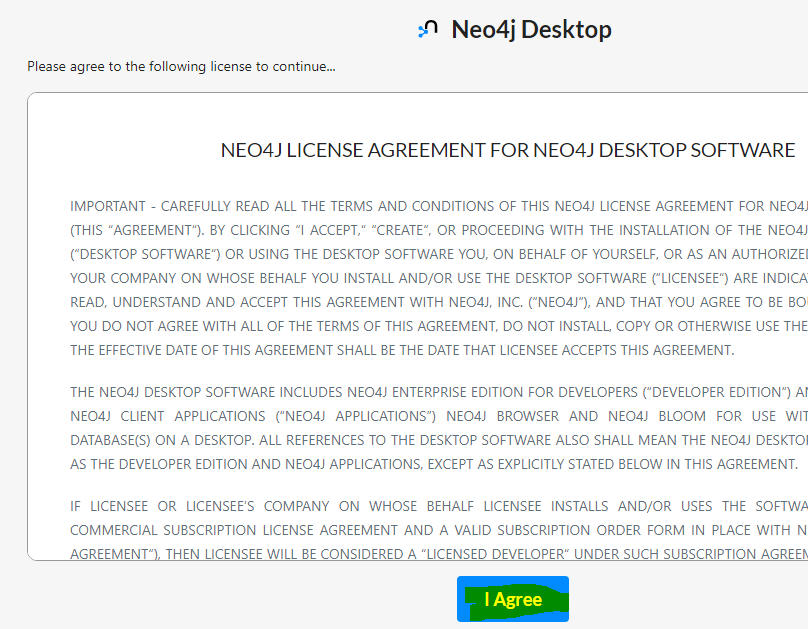Click the license agreement heading text
This screenshot has width=808, height=629.
pos(508,150)
